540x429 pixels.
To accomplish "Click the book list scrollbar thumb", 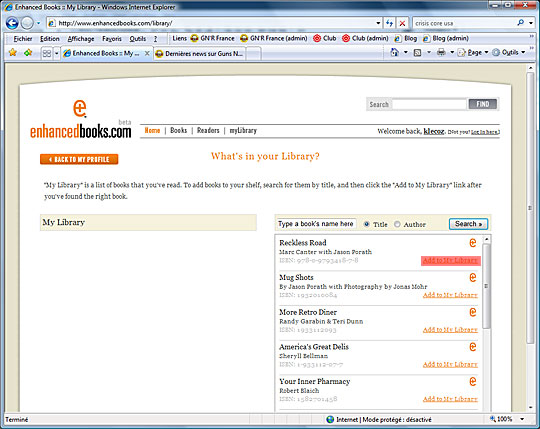I will (486, 286).
